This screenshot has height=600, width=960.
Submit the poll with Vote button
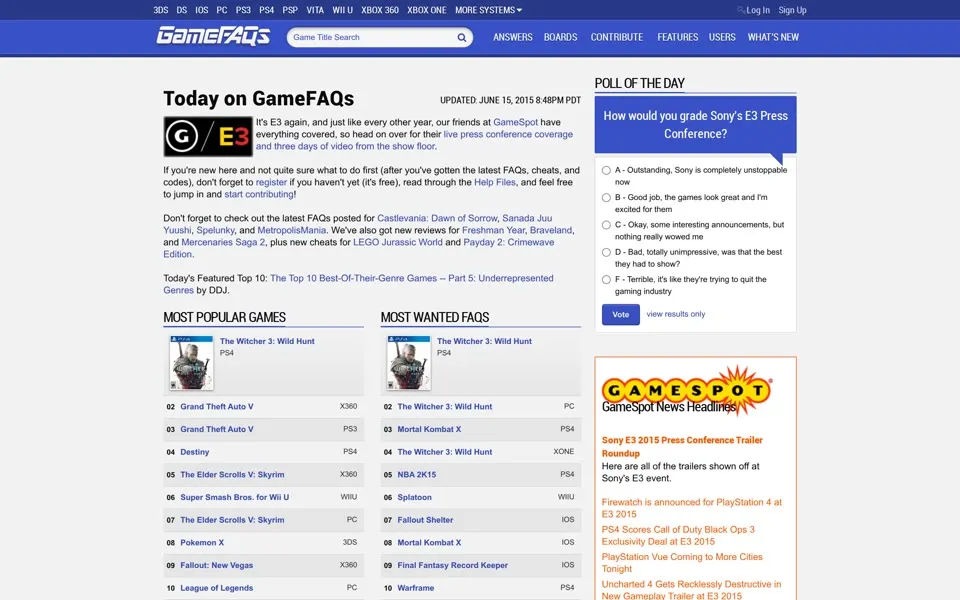620,314
